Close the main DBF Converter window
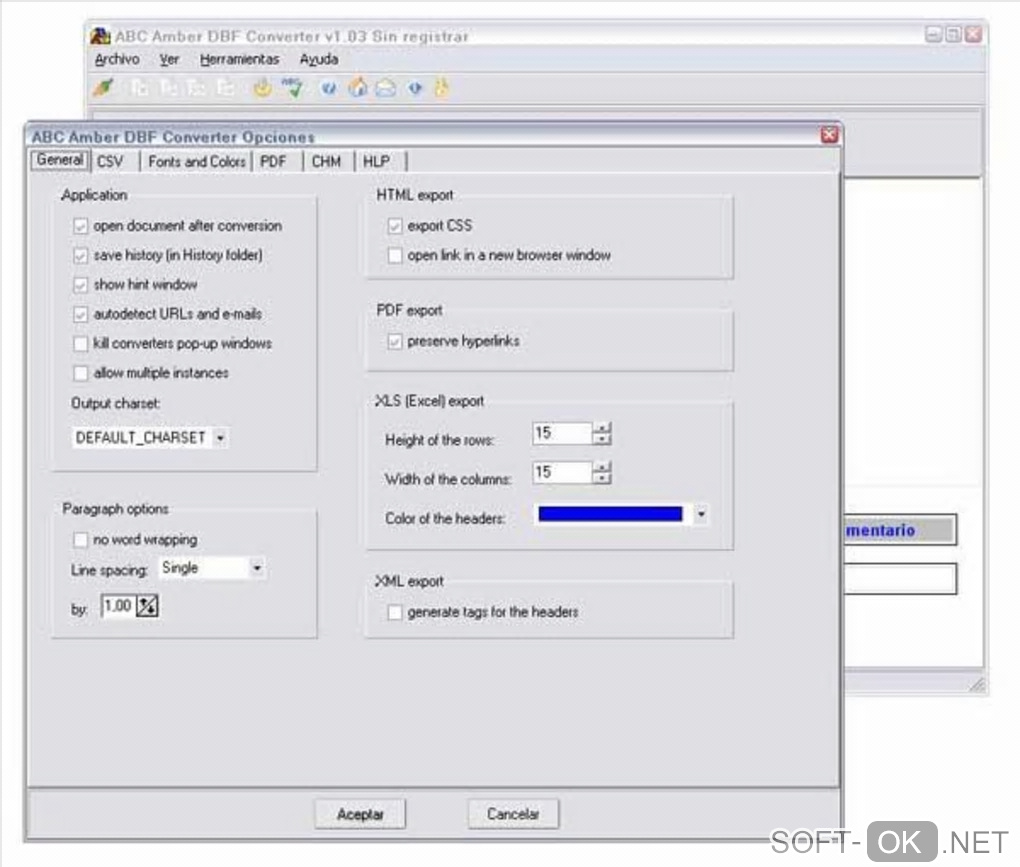Screen dimensions: 1020x867 tap(973, 34)
